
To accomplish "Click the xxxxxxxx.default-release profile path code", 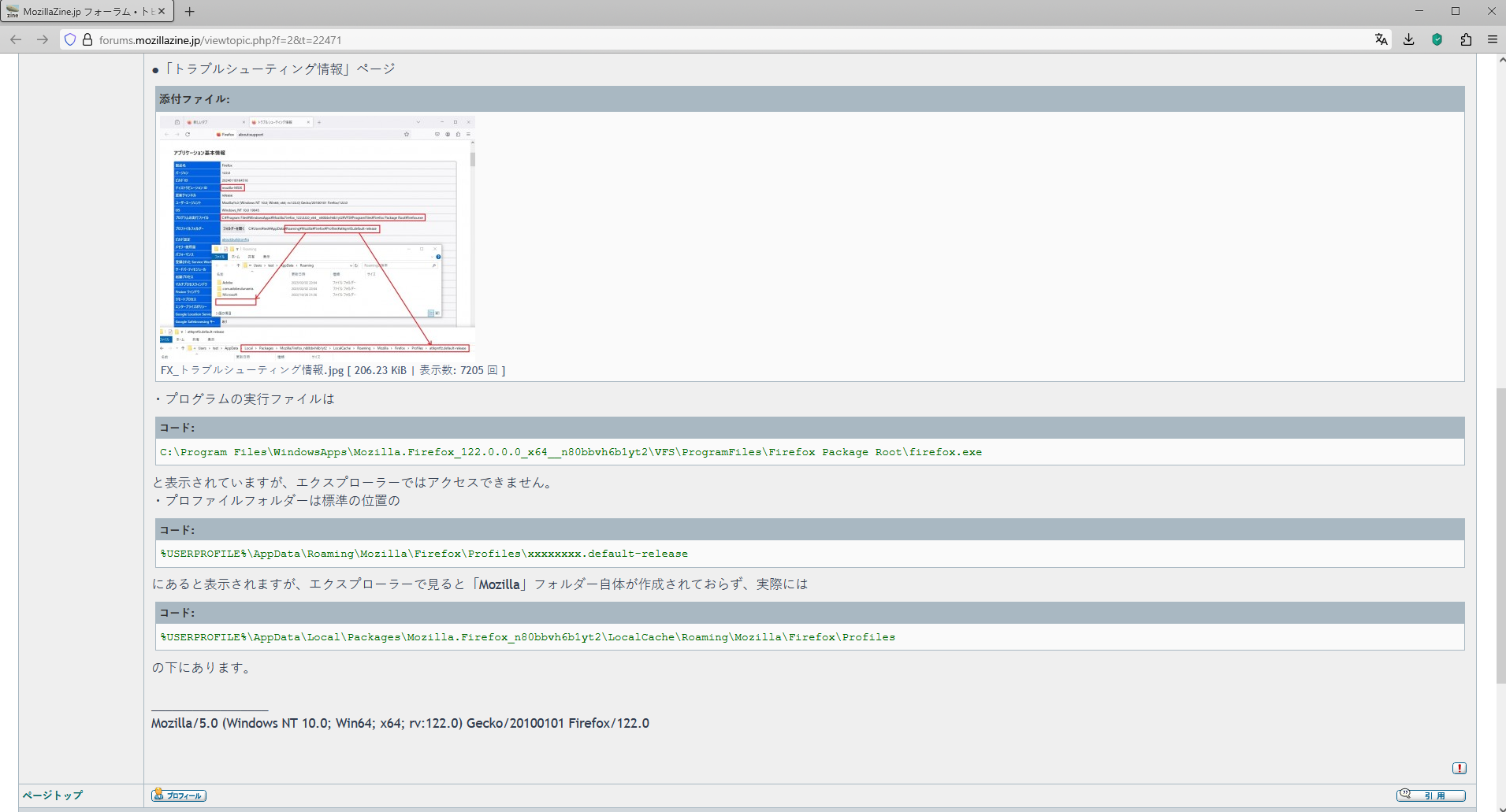I will click(x=424, y=554).
